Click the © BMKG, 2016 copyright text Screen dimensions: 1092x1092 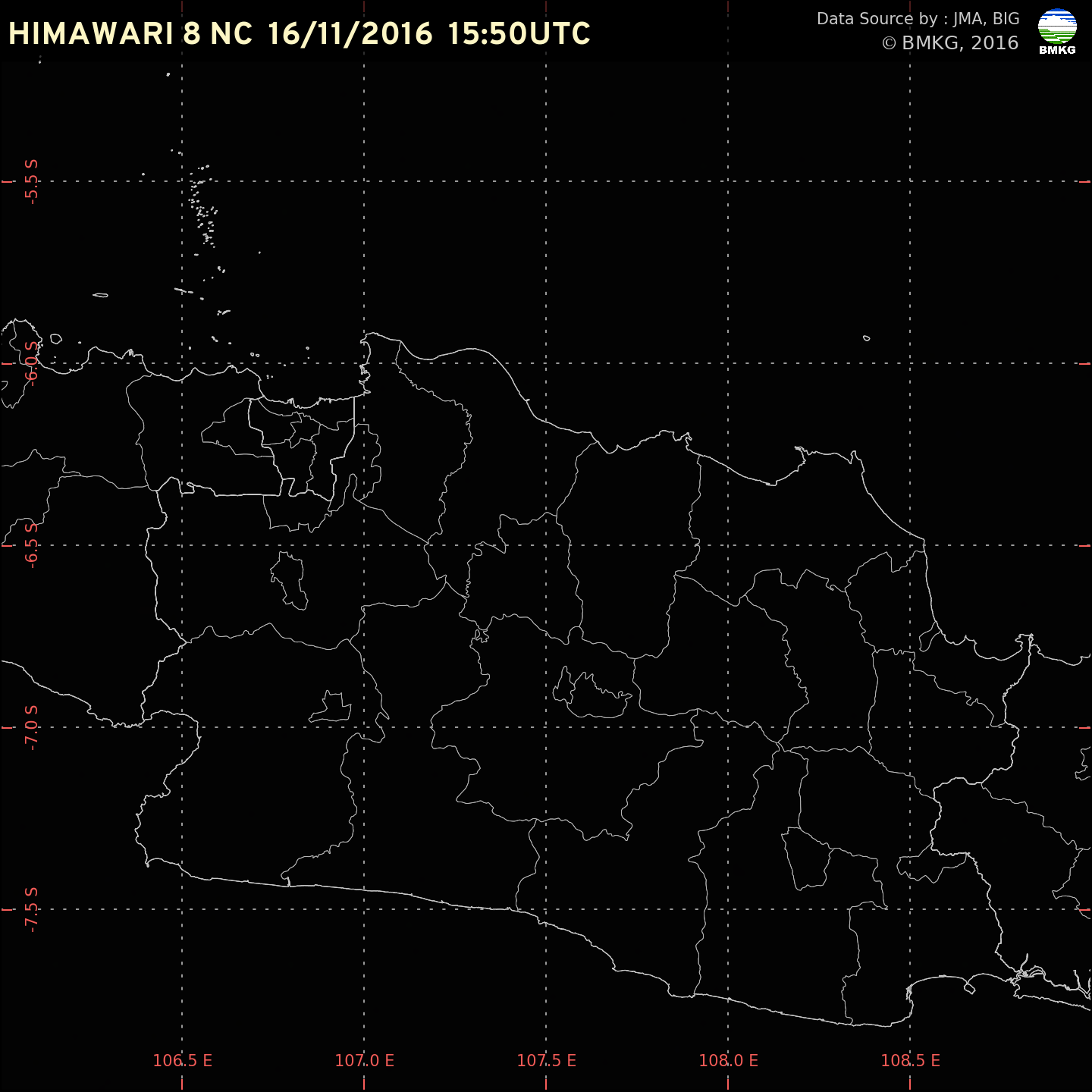(x=949, y=43)
